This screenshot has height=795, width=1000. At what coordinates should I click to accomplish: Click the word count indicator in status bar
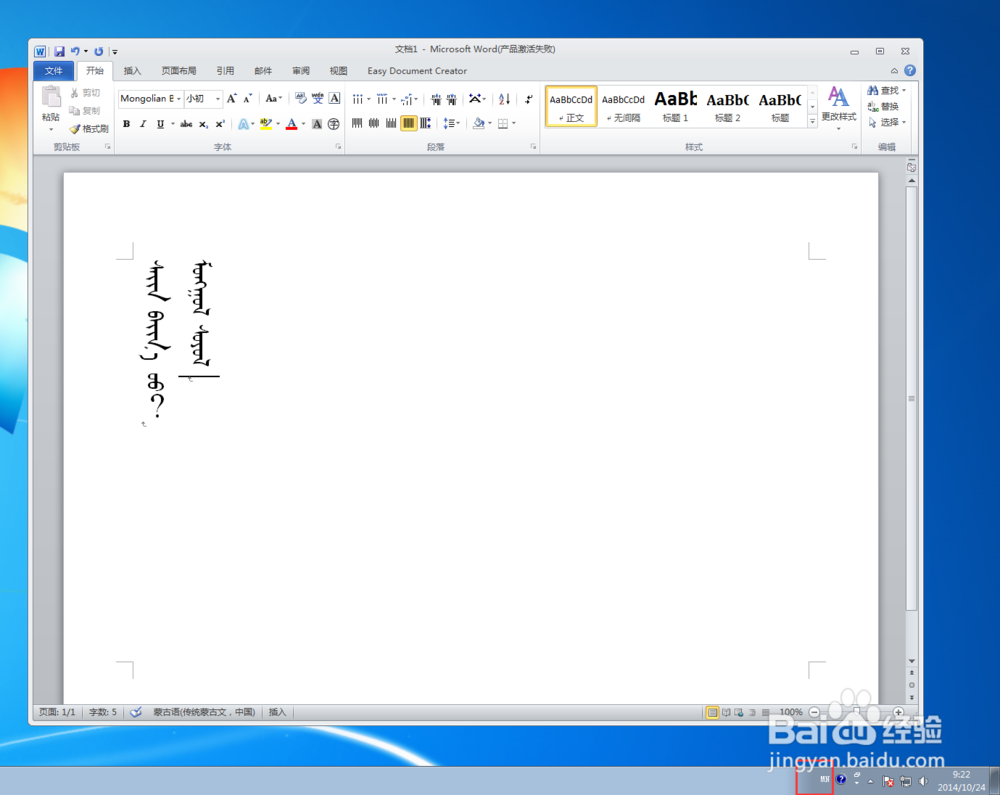103,712
